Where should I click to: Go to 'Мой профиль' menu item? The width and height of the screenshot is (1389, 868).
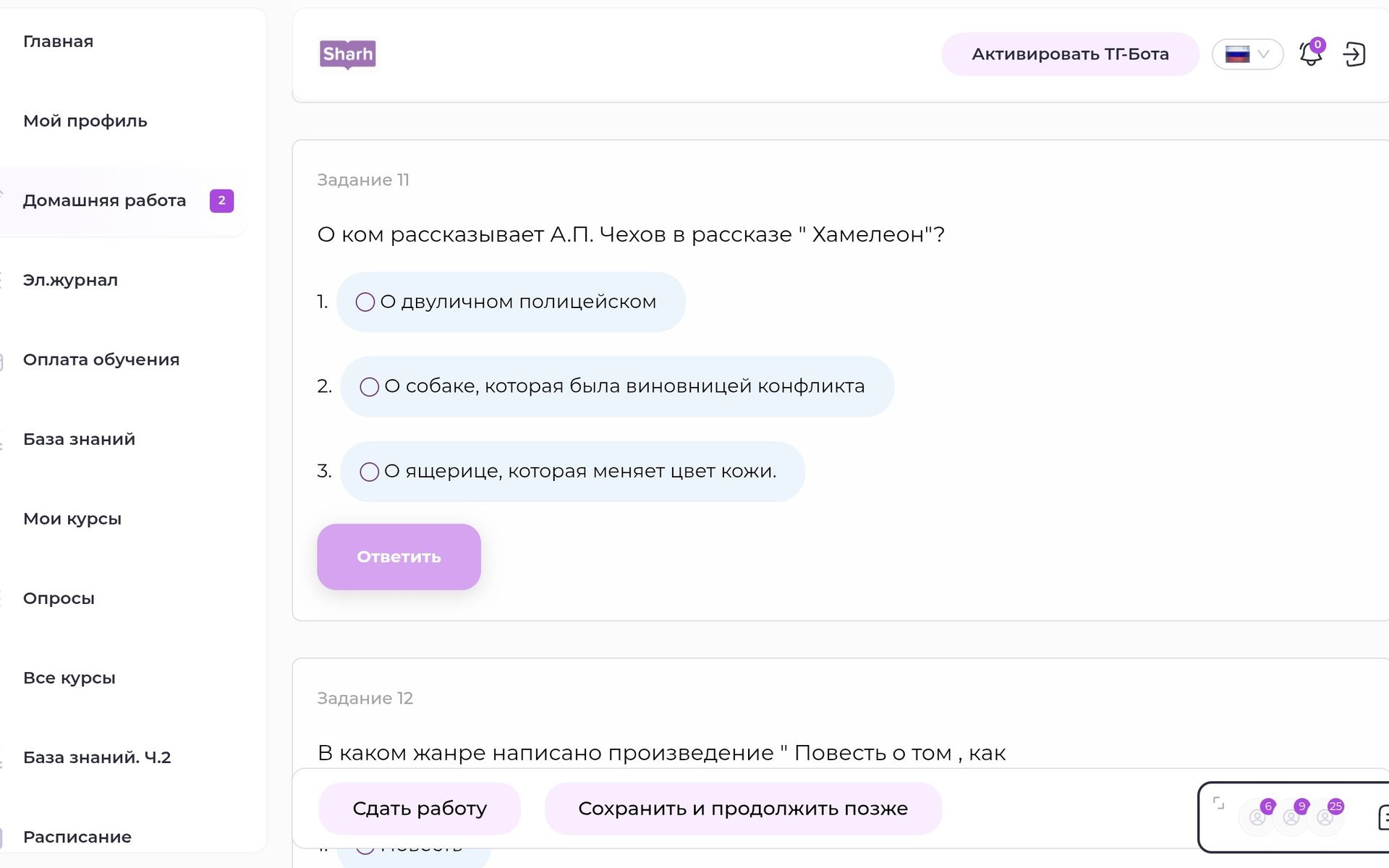pyautogui.click(x=85, y=121)
